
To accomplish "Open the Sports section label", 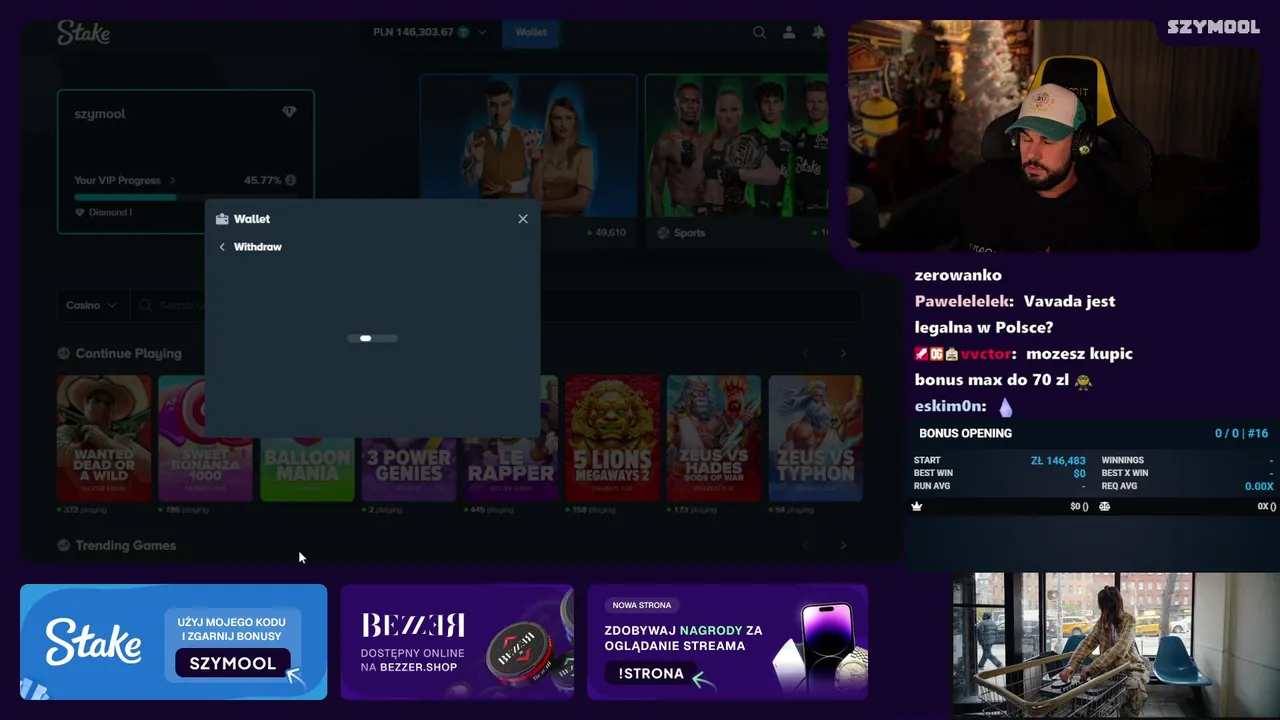I will (x=689, y=233).
